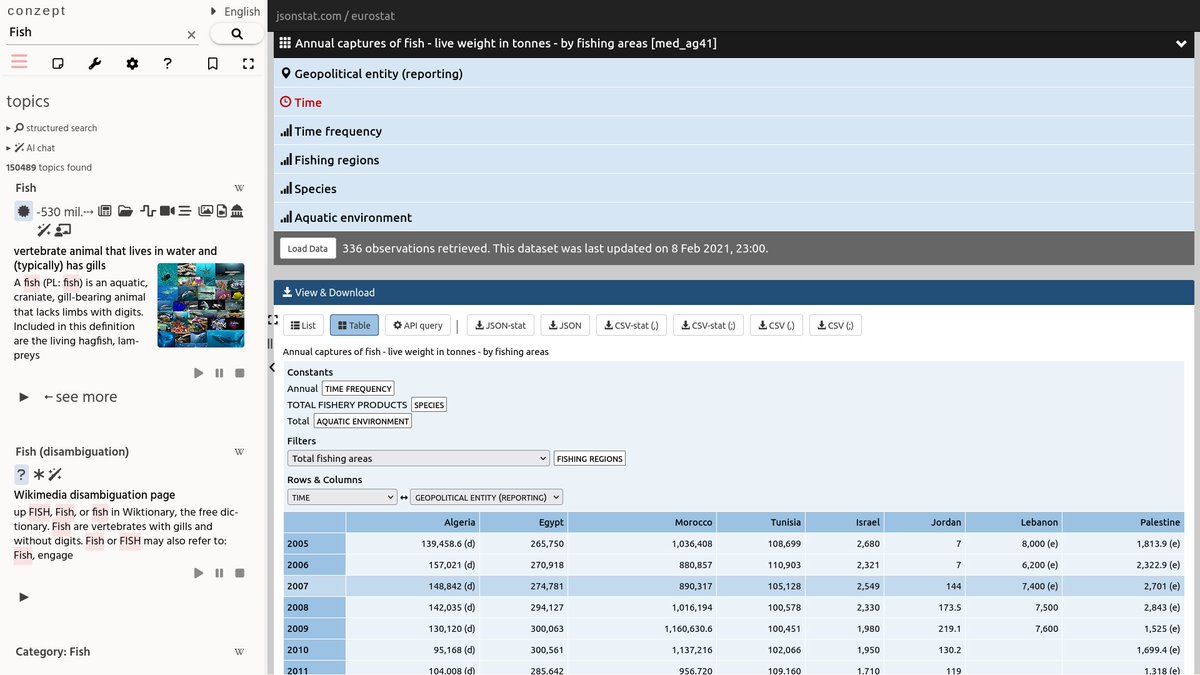Play speech for Fish article
Screen dimensions: 1200x675
(x=199, y=373)
